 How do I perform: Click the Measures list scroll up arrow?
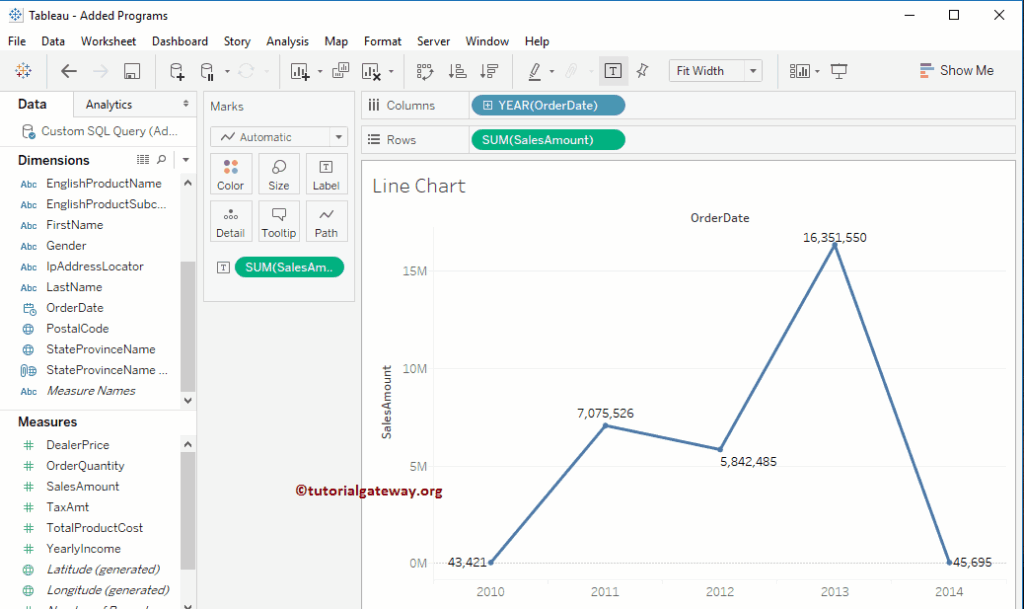[x=188, y=445]
